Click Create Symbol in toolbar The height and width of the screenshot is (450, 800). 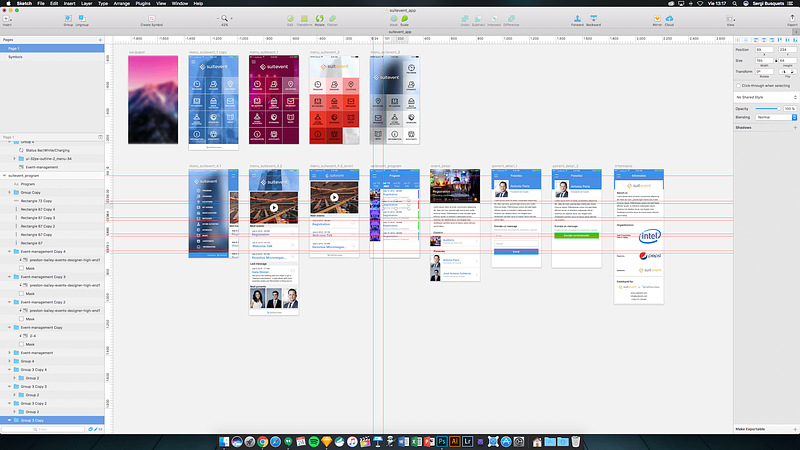[152, 19]
